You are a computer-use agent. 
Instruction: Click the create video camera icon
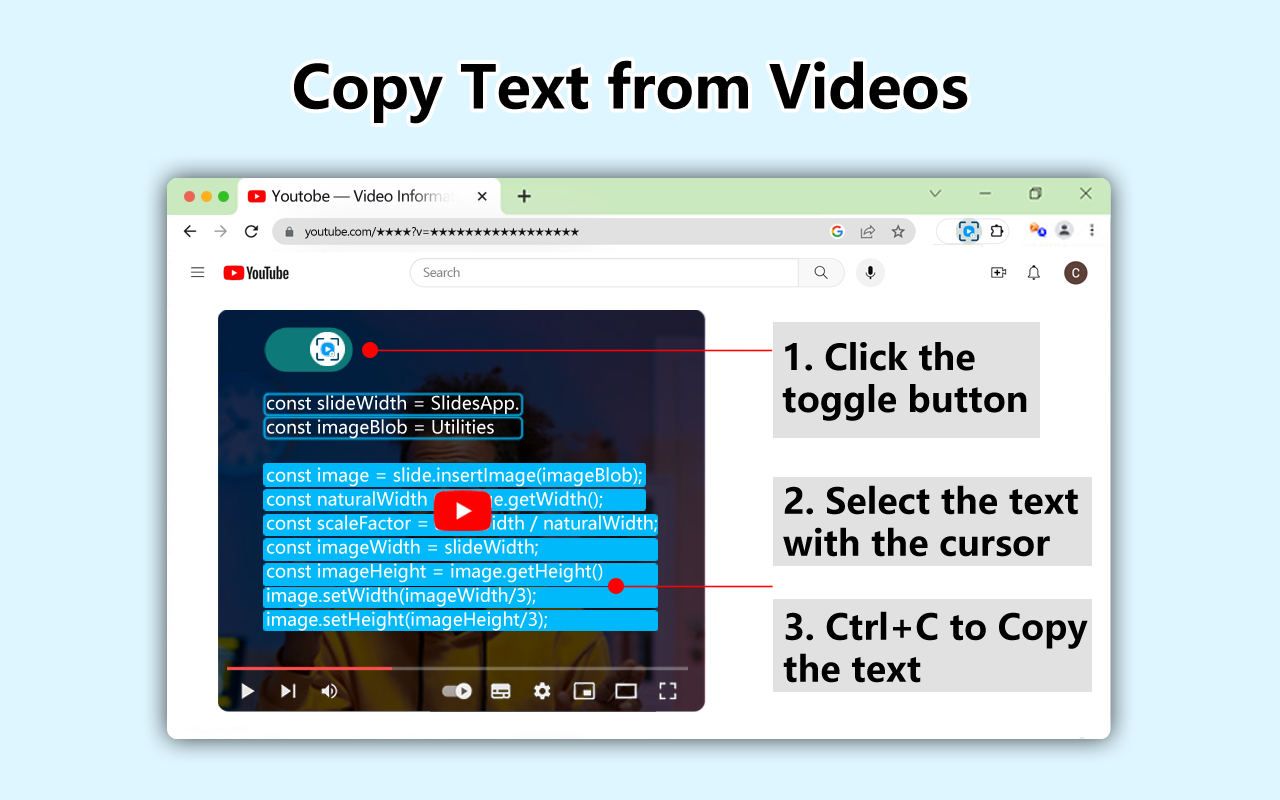[x=998, y=273]
